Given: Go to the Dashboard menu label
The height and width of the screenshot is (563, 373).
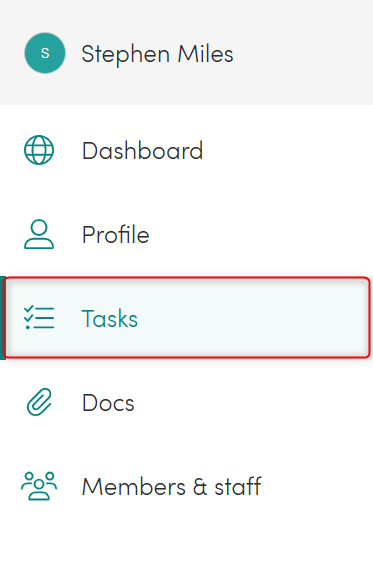Looking at the screenshot, I should pyautogui.click(x=143, y=150).
